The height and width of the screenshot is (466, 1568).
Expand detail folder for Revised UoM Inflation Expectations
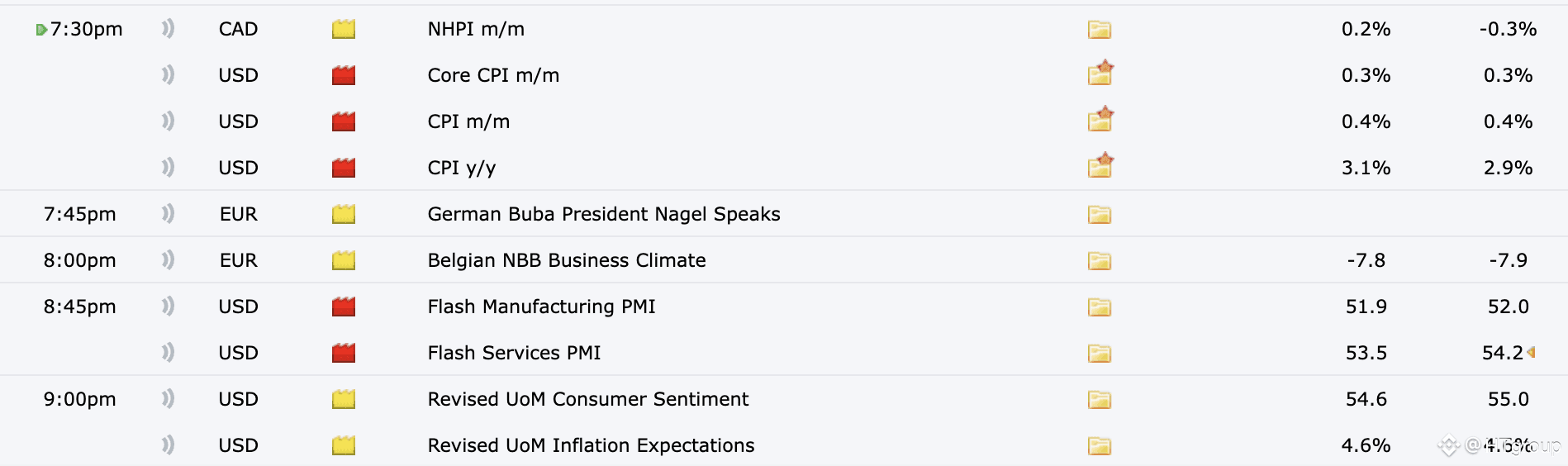(1099, 446)
